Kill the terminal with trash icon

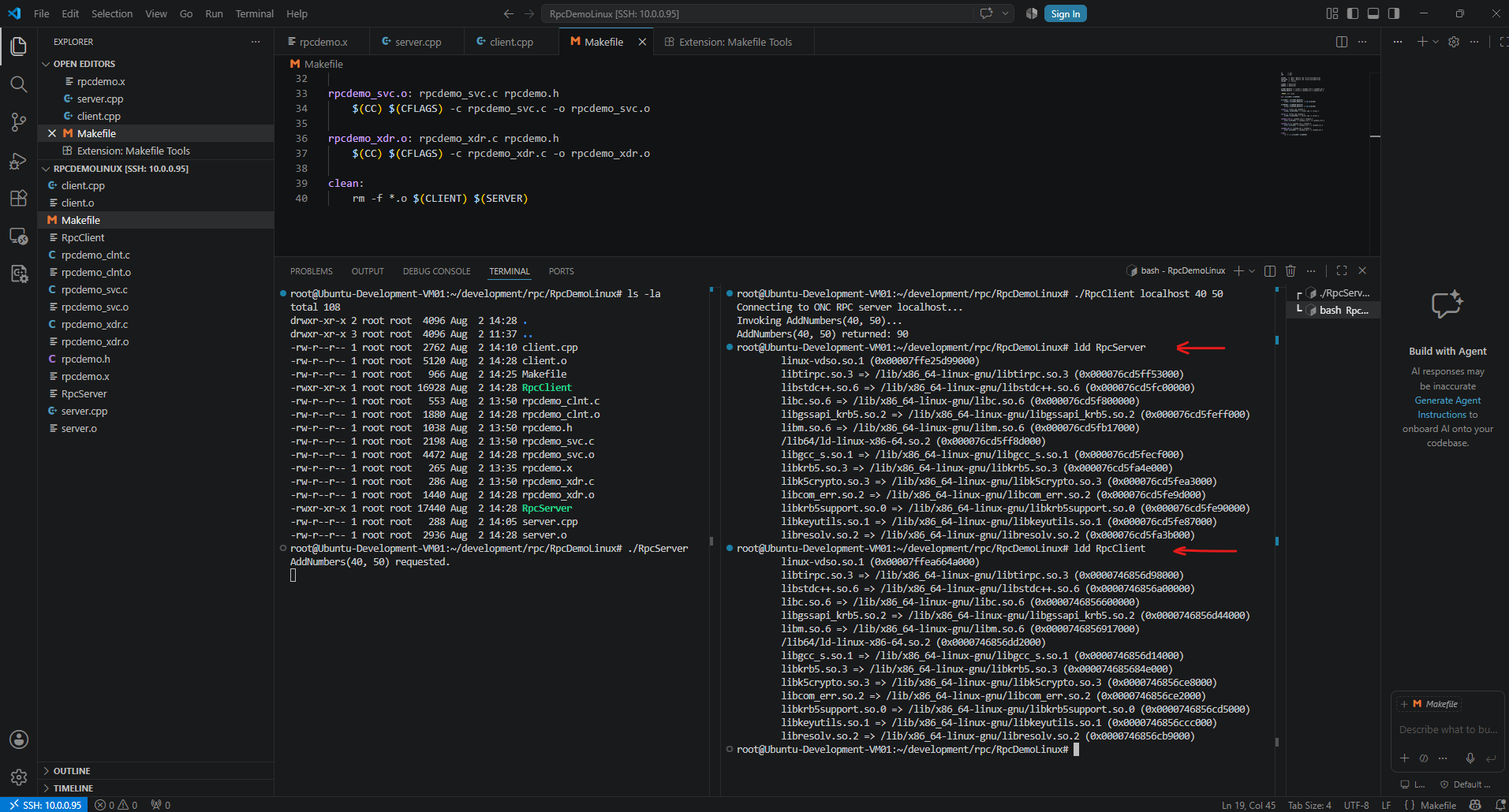pyautogui.click(x=1290, y=270)
